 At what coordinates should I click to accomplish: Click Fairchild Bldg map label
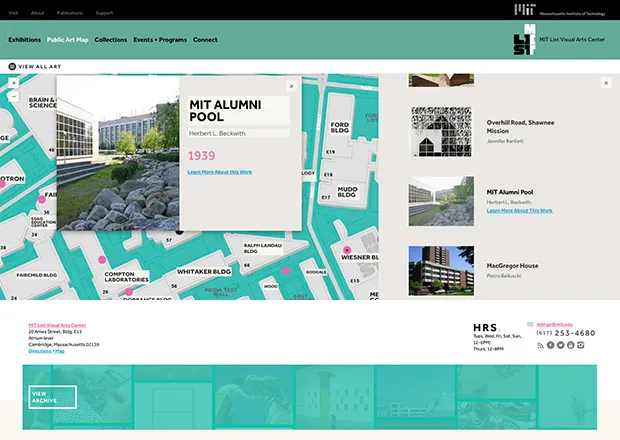(36, 275)
